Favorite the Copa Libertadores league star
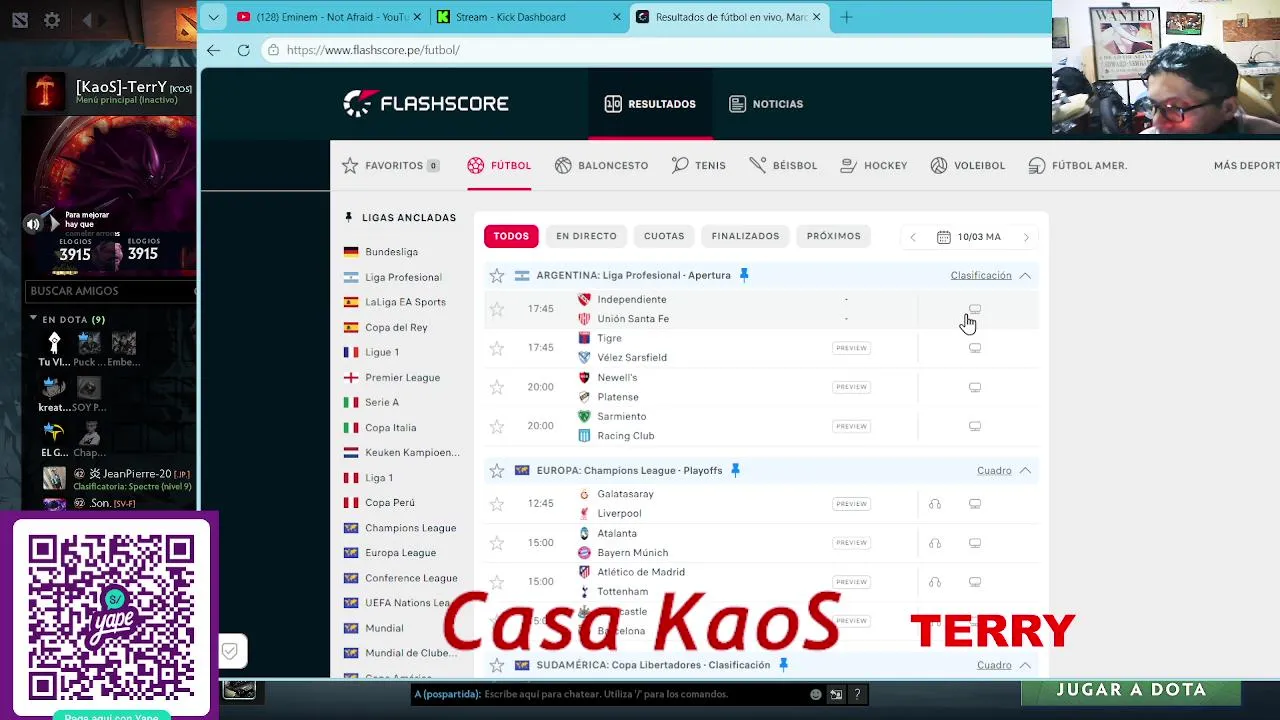 pyautogui.click(x=497, y=665)
